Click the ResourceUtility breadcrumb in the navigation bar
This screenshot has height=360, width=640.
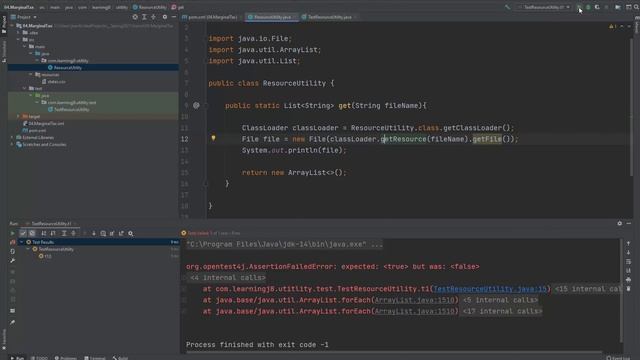[150, 7]
